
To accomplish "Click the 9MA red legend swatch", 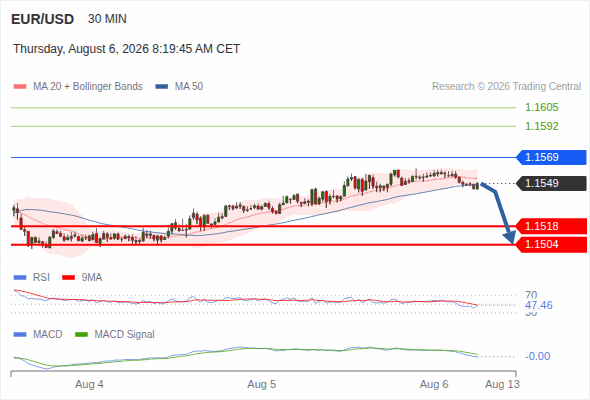I will point(68,278).
